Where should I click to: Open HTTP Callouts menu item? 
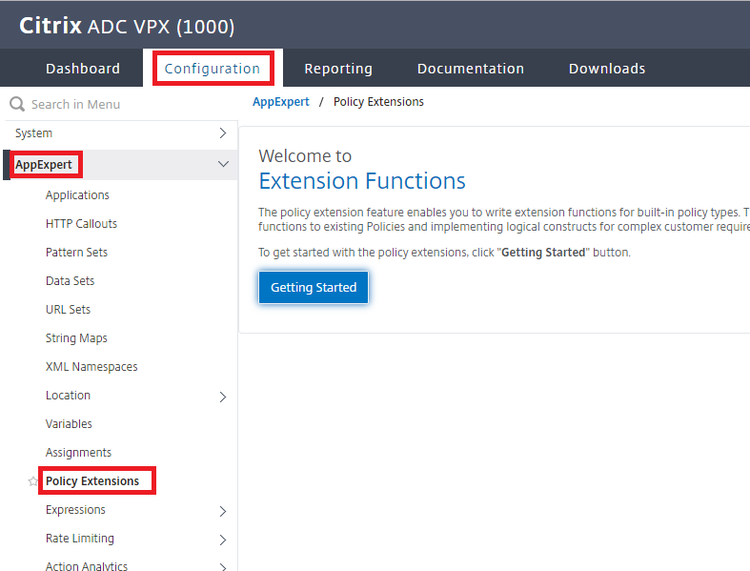pyautogui.click(x=81, y=224)
